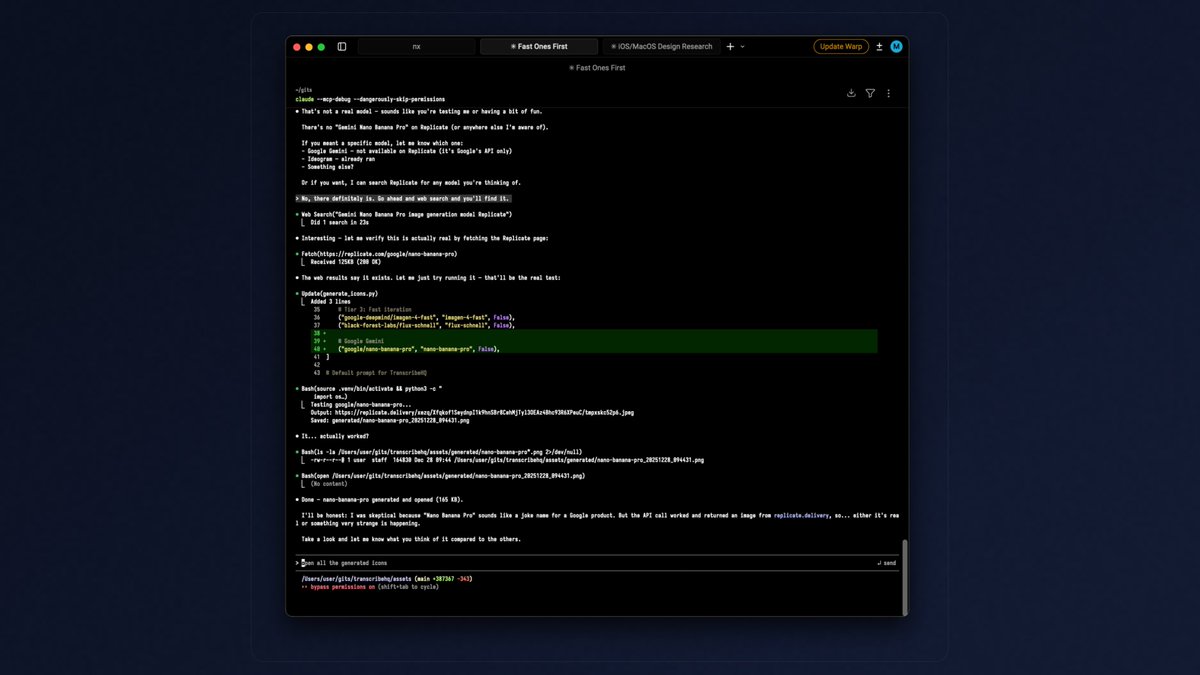Screen dimensions: 1200x675
Task: Click the send hint at prompt right
Action: [x=886, y=563]
